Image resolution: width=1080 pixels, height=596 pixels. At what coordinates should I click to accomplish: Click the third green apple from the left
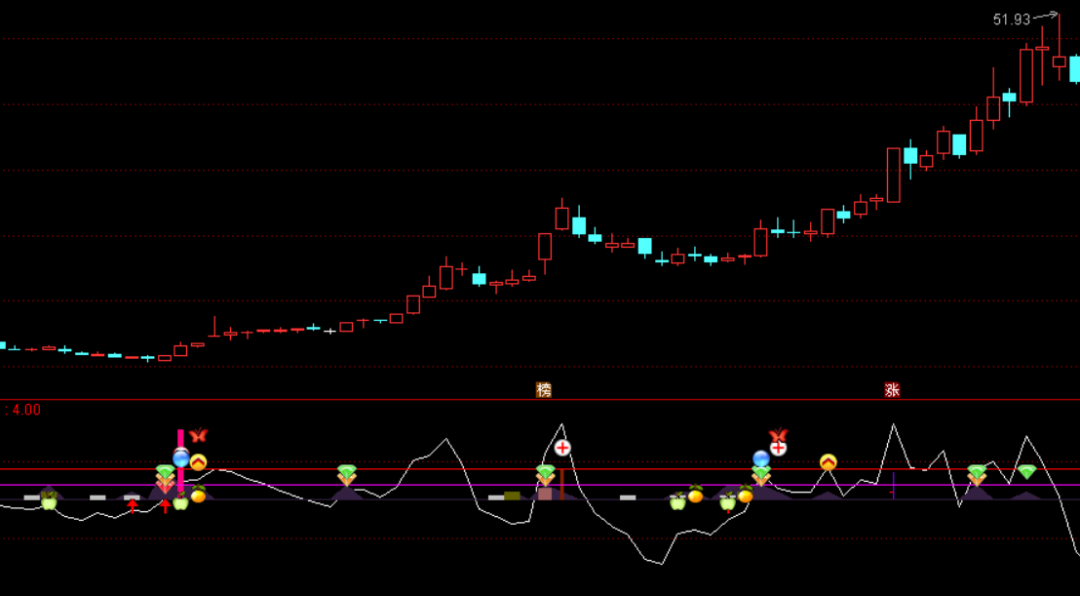click(678, 501)
